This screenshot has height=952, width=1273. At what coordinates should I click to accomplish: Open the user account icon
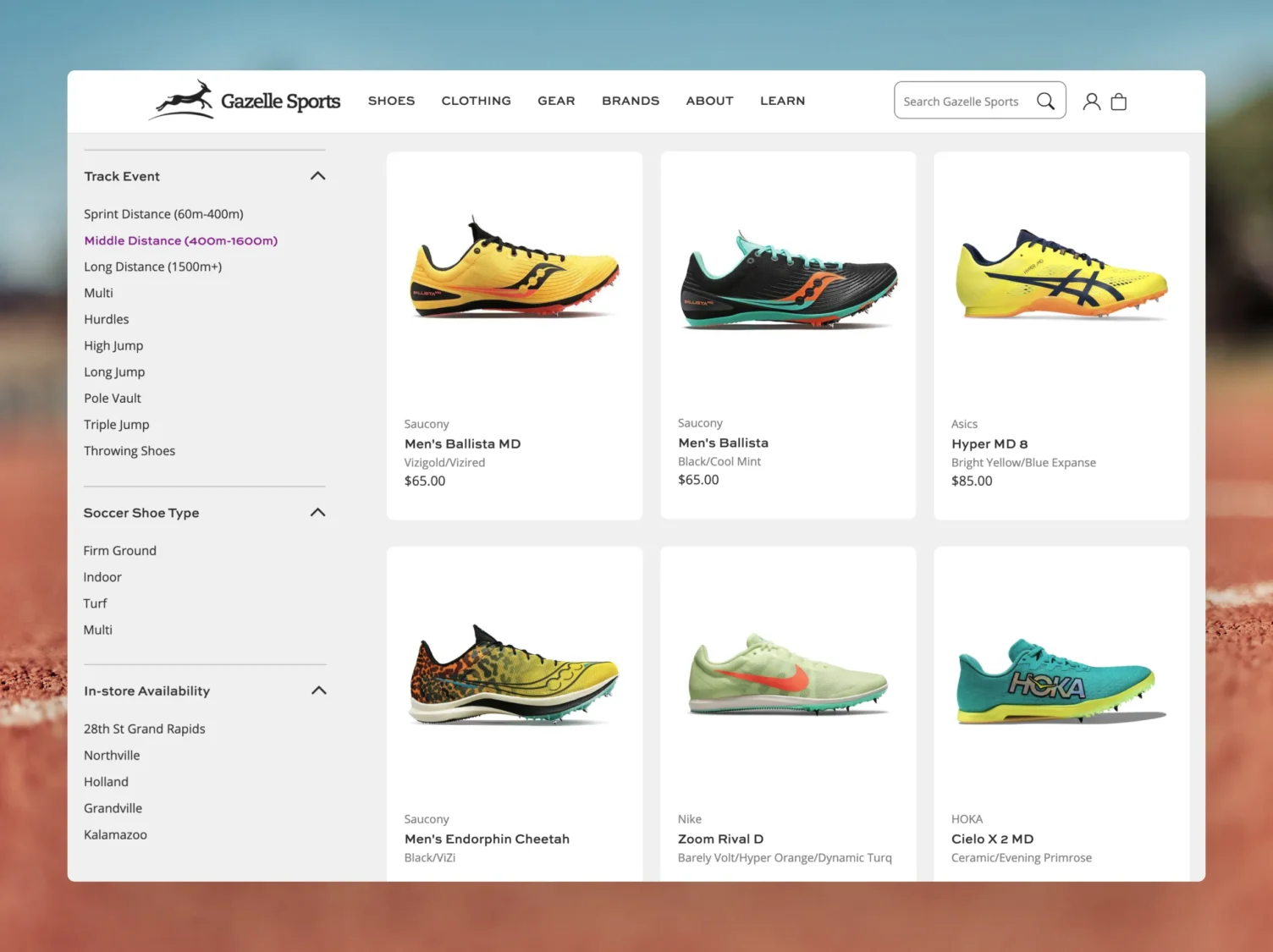click(x=1092, y=102)
